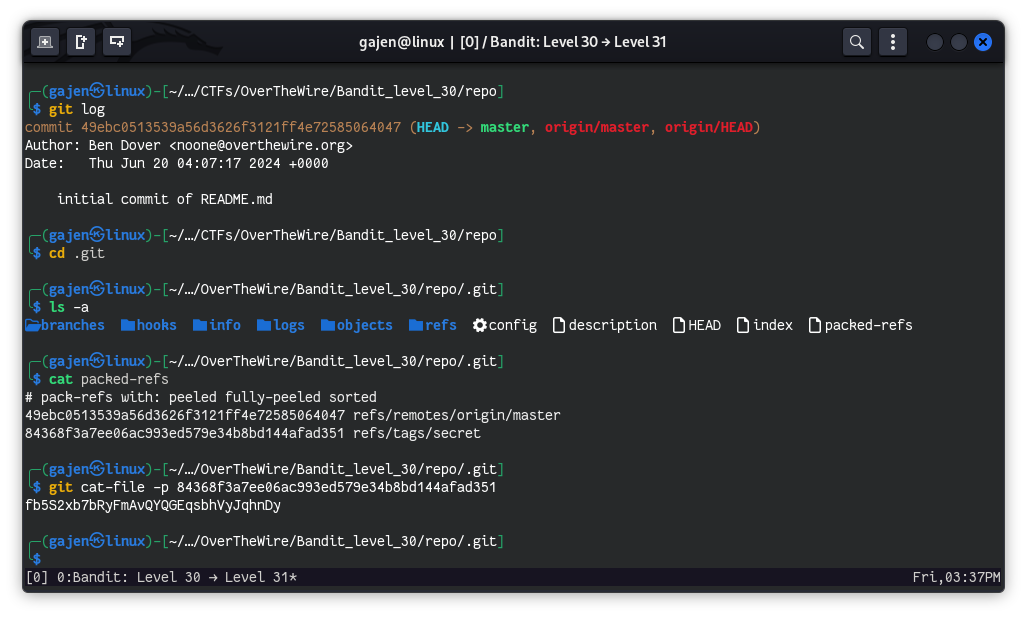Click the leftmost plus-in-box icon in title bar
This screenshot has width=1027, height=617.
click(x=45, y=42)
